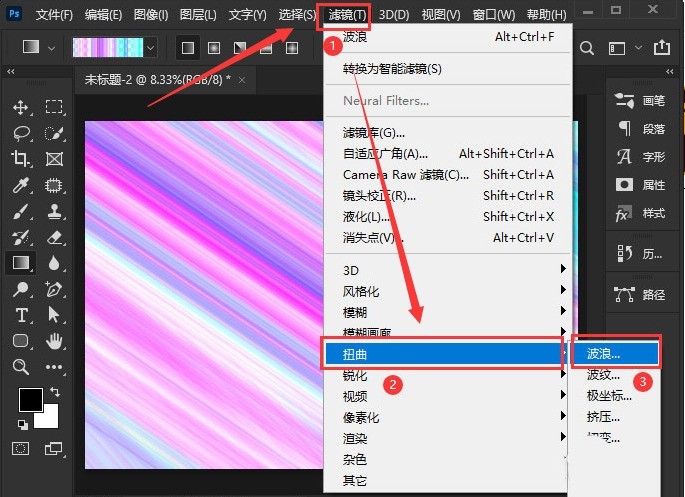Select the Eyedropper tool
The image size is (685, 497).
21,185
